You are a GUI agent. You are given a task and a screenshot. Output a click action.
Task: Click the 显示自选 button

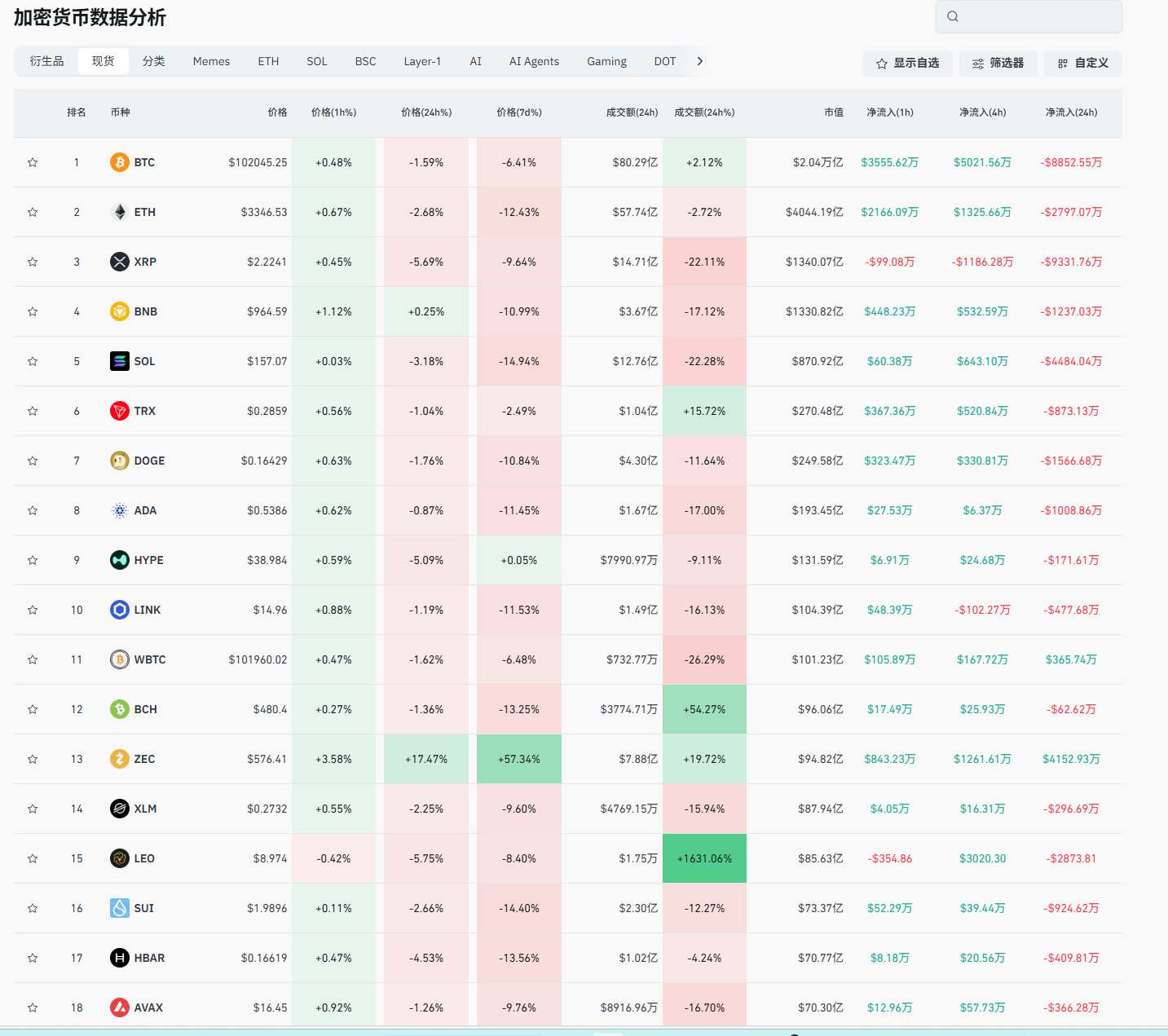pyautogui.click(x=907, y=63)
